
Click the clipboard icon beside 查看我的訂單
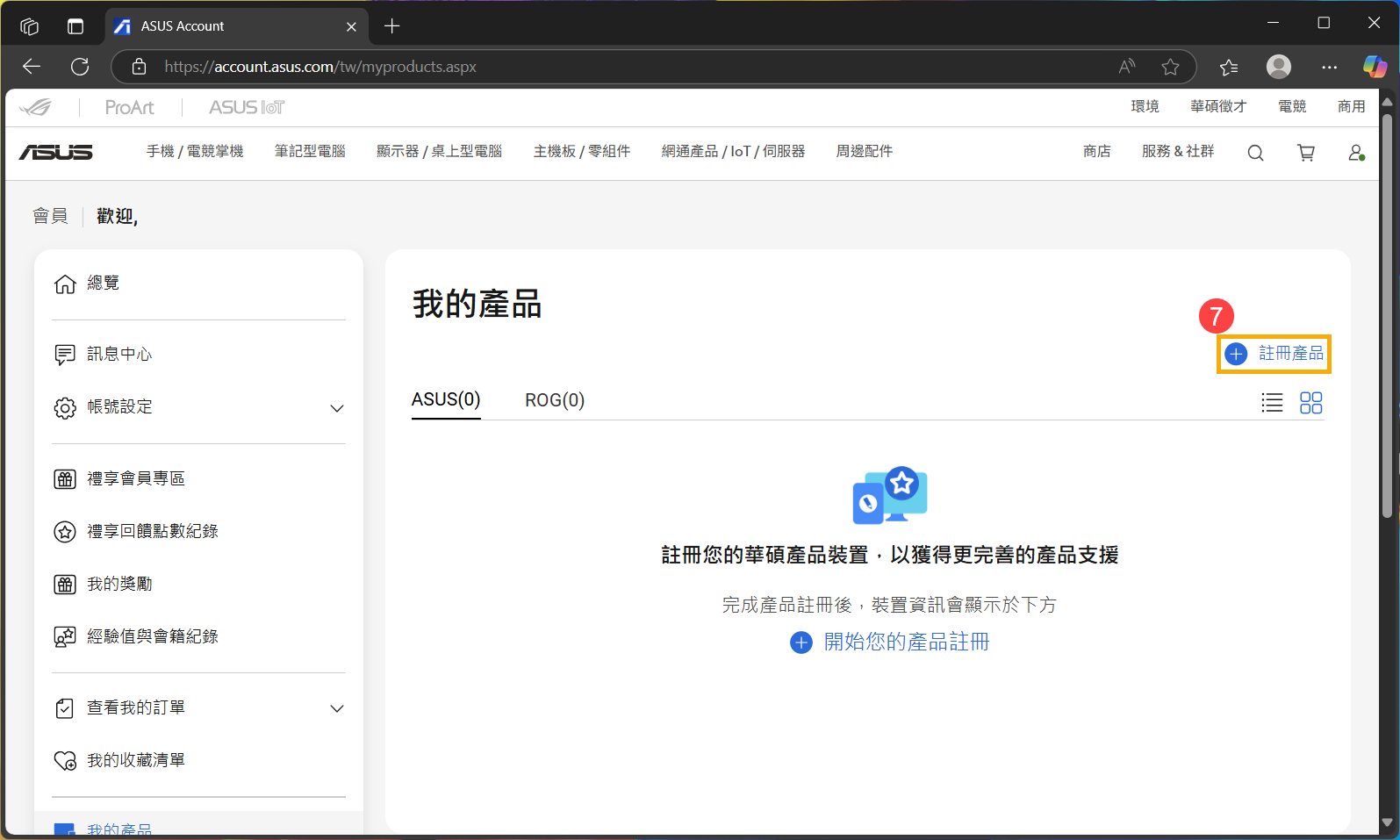click(65, 708)
